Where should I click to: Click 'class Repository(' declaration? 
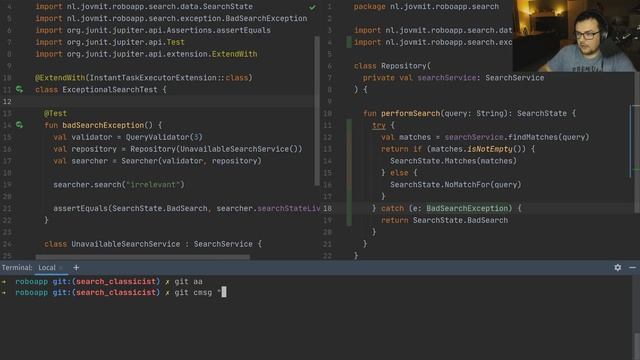[392, 66]
